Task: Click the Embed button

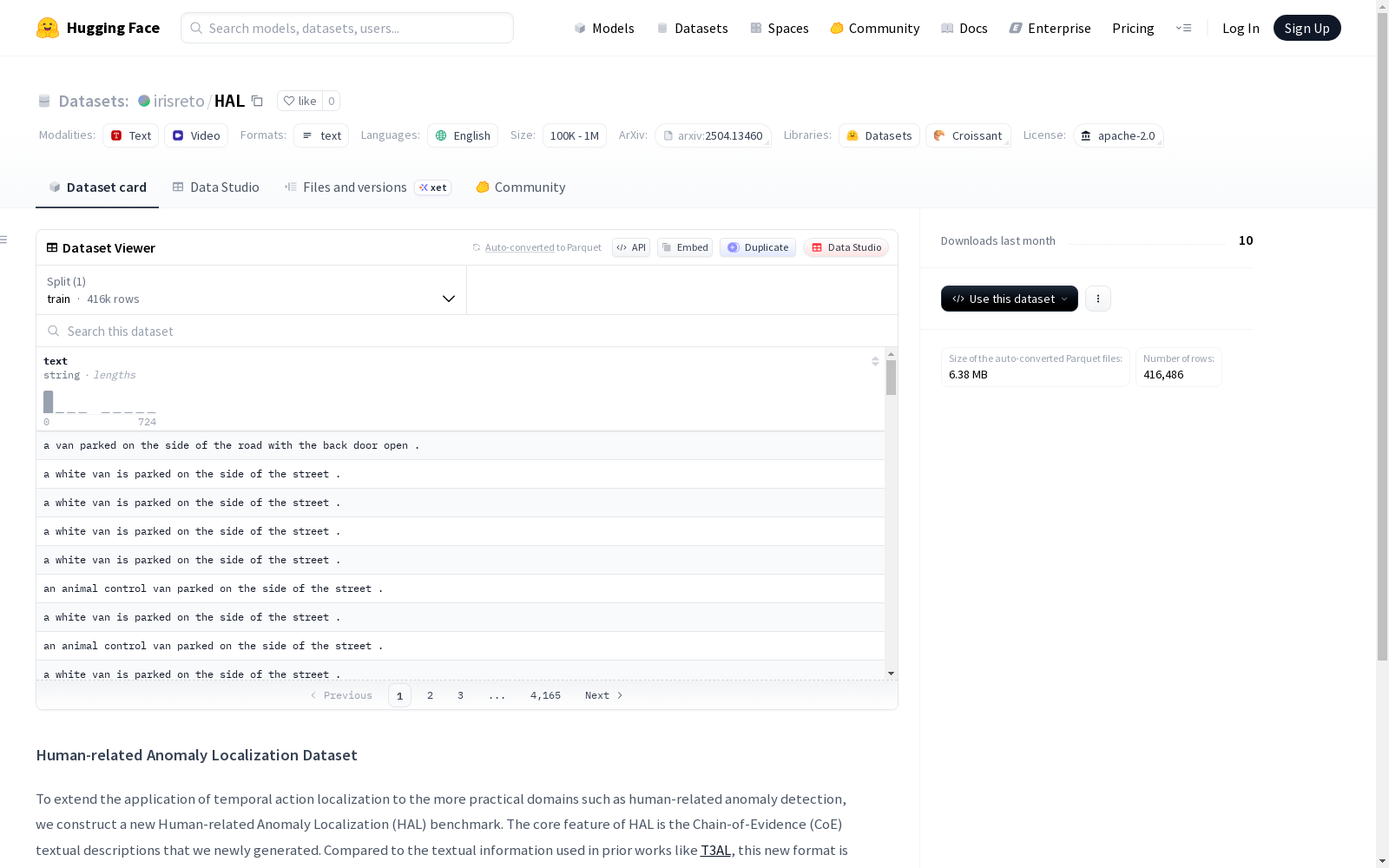Action: [x=685, y=247]
